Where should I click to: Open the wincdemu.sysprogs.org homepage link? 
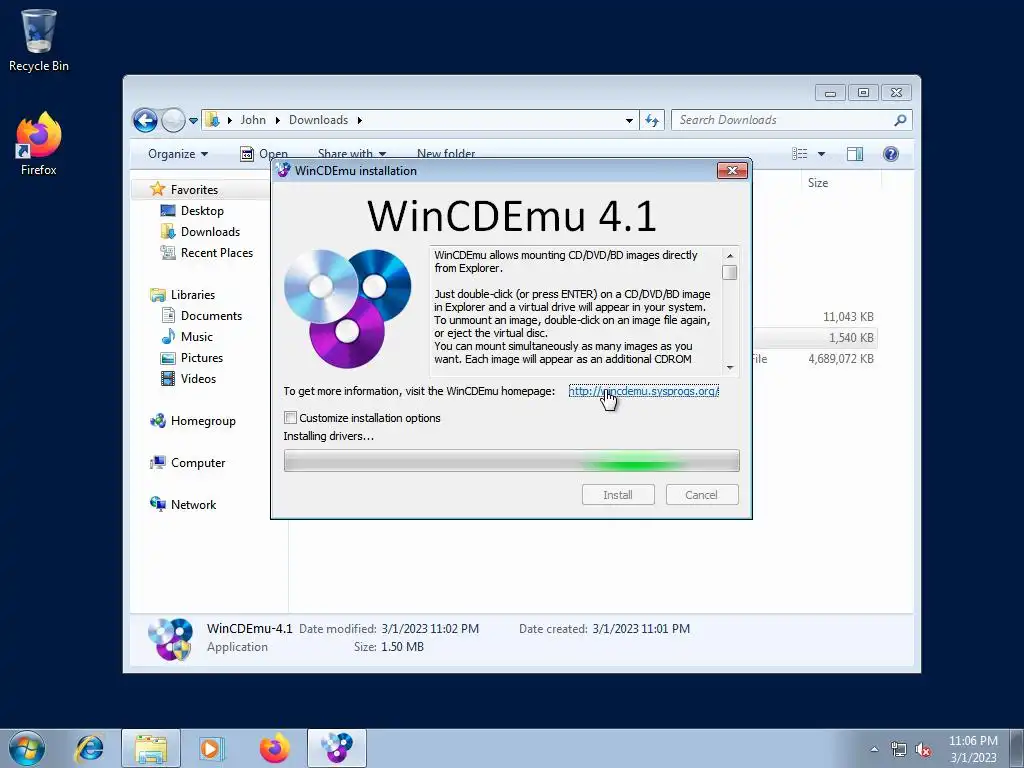[643, 391]
